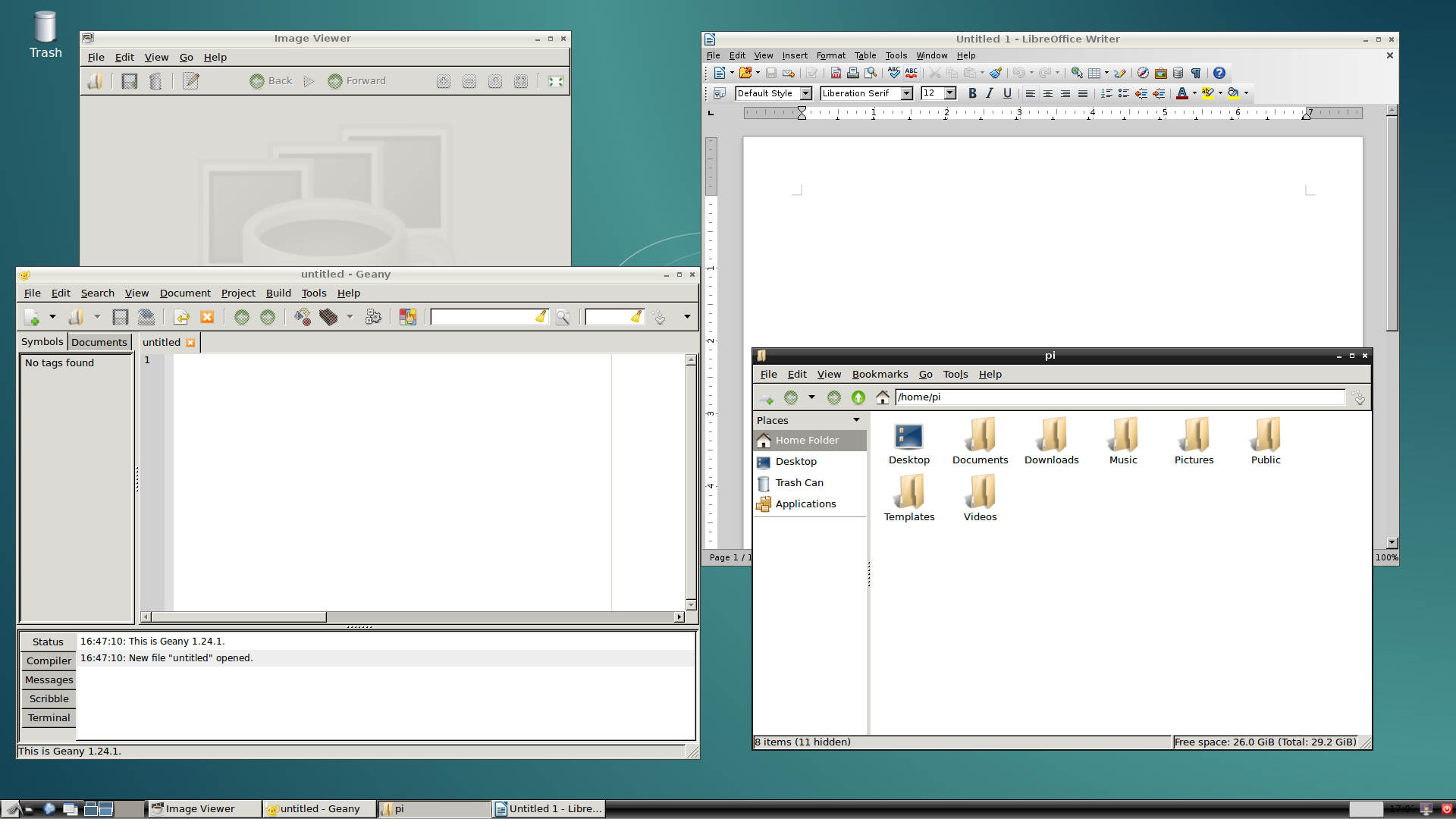This screenshot has width=1456, height=819.
Task: Click the go up folder icon in file manager
Action: [858, 397]
